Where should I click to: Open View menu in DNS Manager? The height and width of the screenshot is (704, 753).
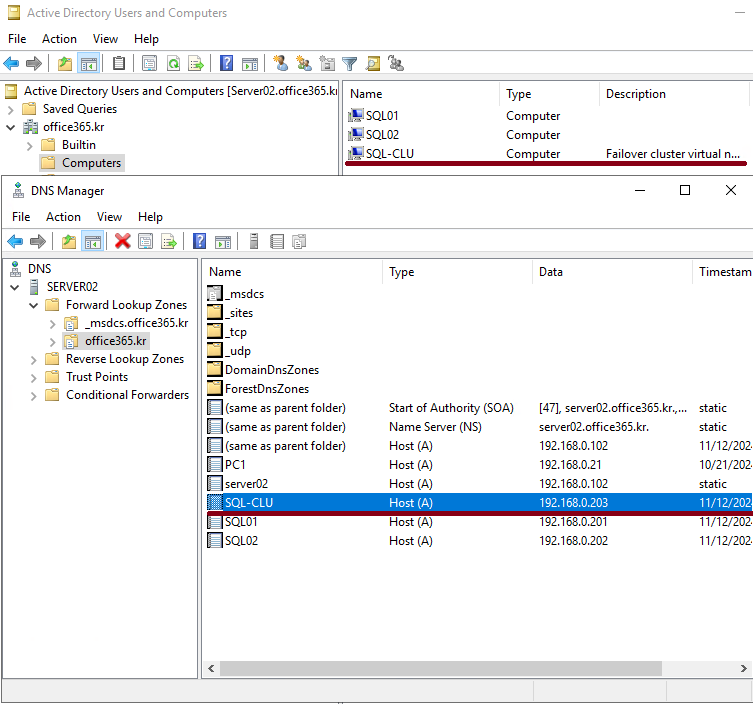point(109,217)
